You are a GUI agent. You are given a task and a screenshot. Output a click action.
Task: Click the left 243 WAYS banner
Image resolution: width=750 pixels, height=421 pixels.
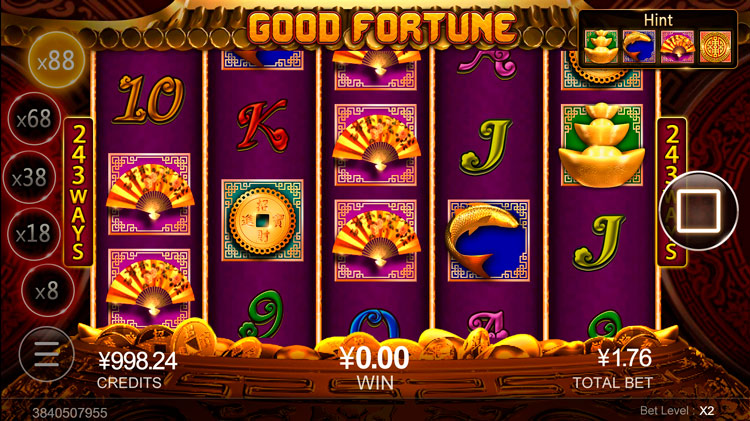[78, 192]
